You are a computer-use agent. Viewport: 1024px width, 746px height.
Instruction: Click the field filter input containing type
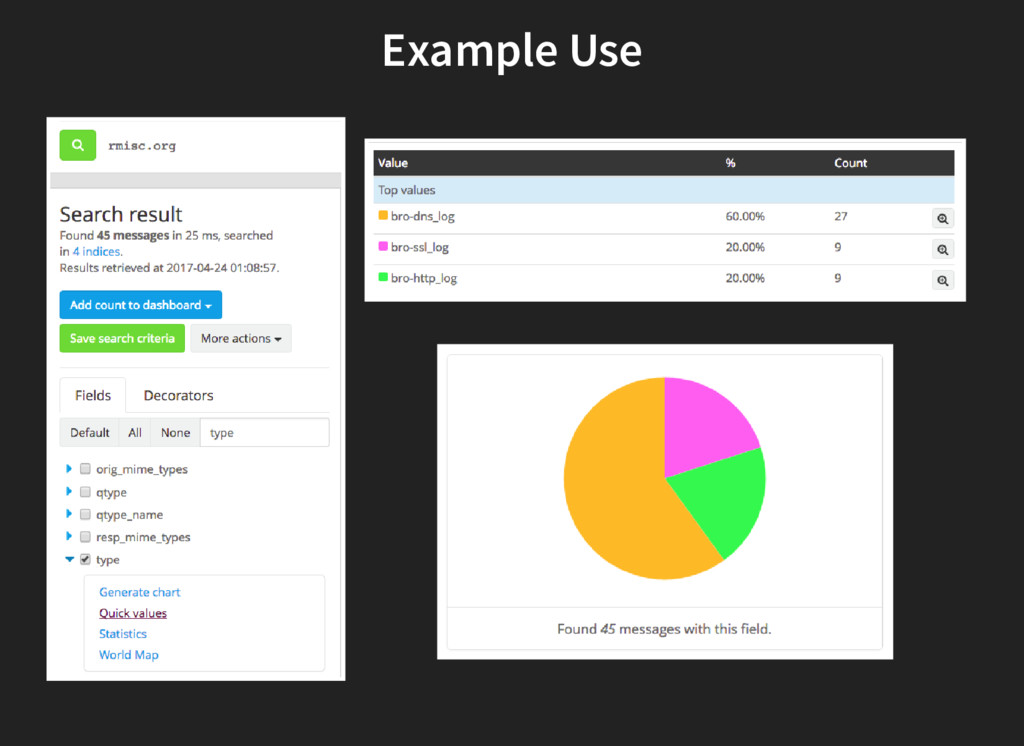264,432
